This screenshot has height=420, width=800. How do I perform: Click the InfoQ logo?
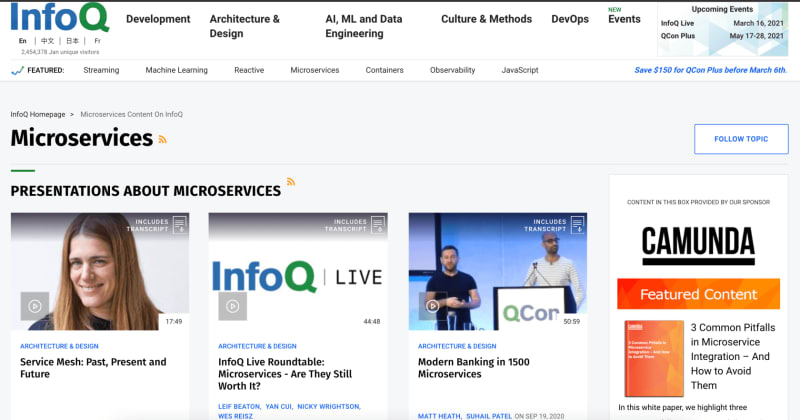point(60,18)
